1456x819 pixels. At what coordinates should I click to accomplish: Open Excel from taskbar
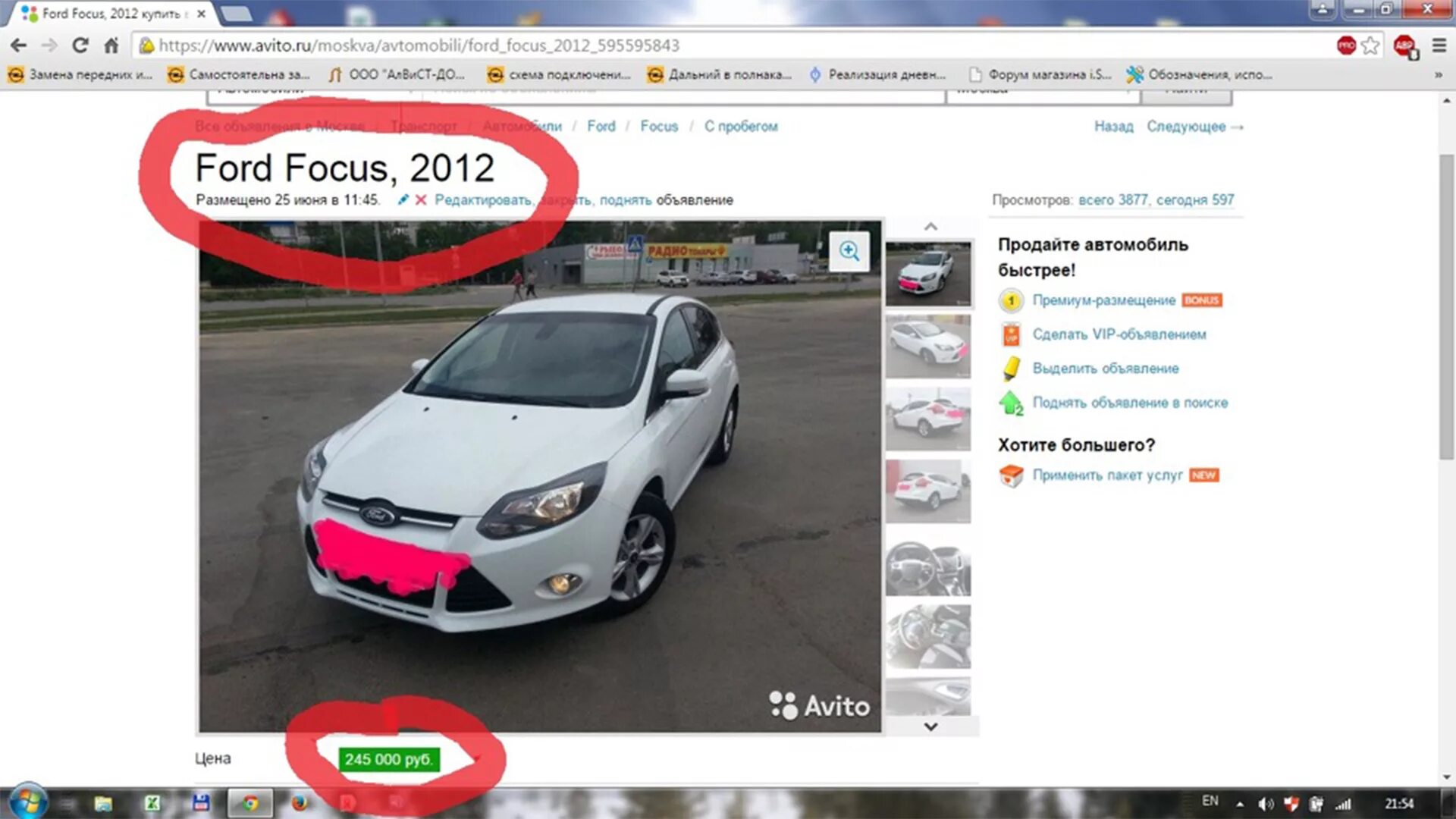point(152,803)
